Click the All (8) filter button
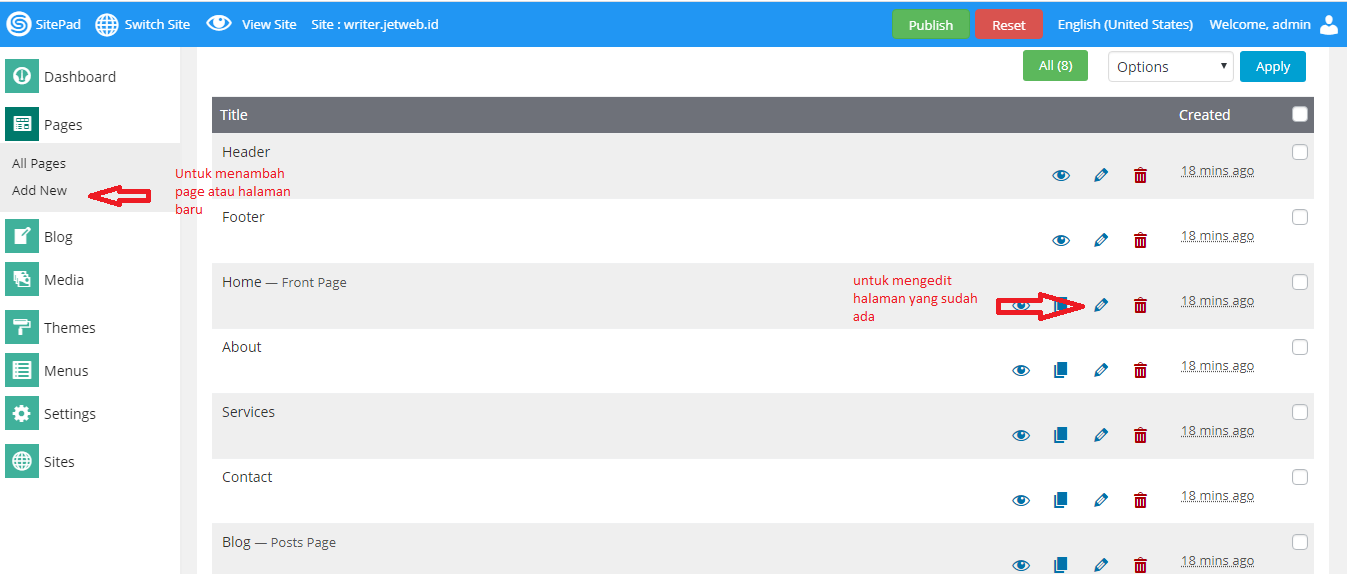The height and width of the screenshot is (574, 1347). pos(1055,66)
